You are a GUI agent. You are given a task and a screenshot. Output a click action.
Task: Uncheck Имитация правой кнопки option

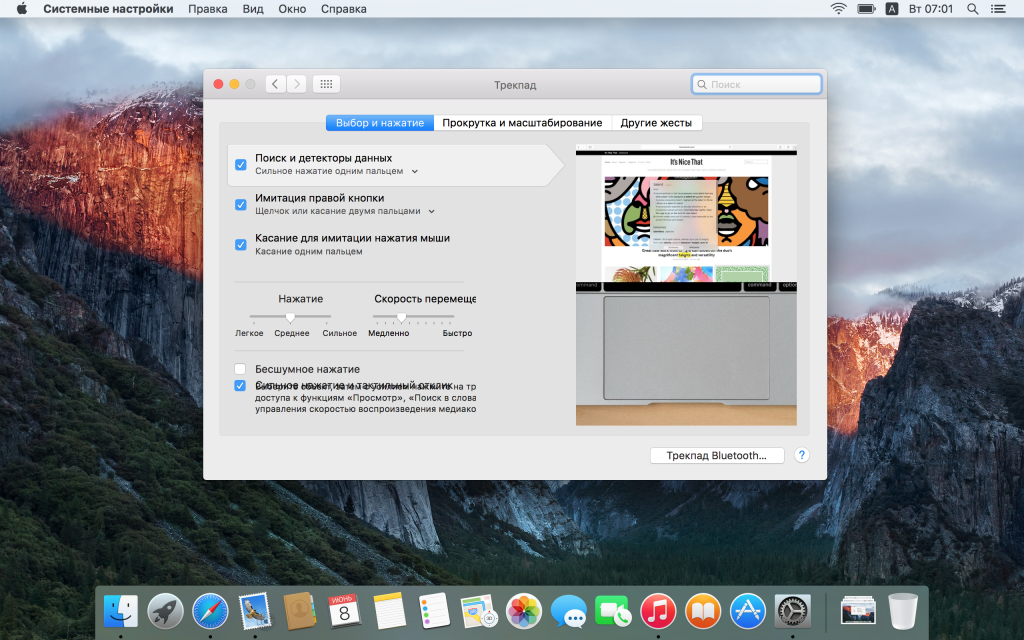(240, 204)
